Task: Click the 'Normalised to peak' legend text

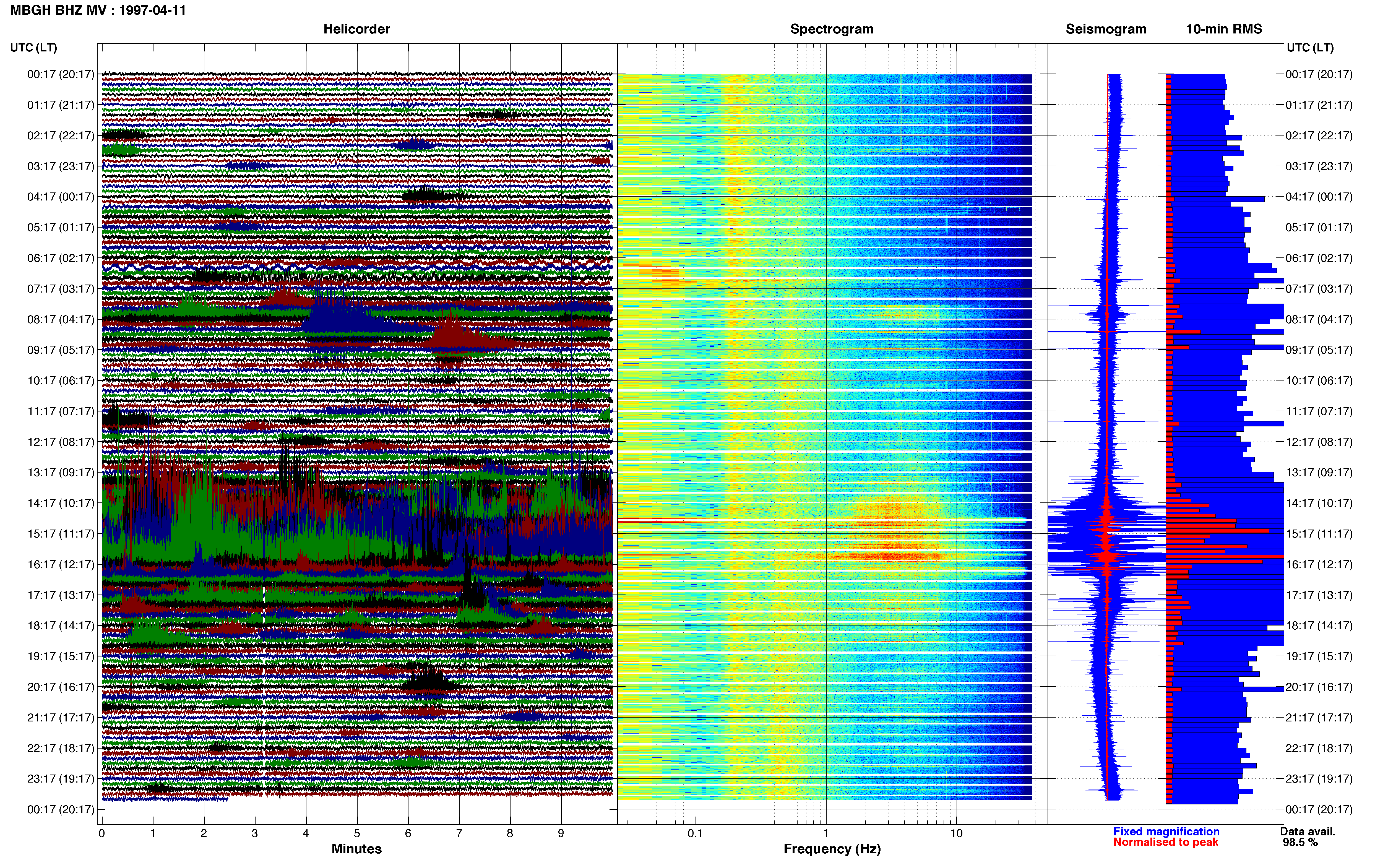Action: 1166,843
